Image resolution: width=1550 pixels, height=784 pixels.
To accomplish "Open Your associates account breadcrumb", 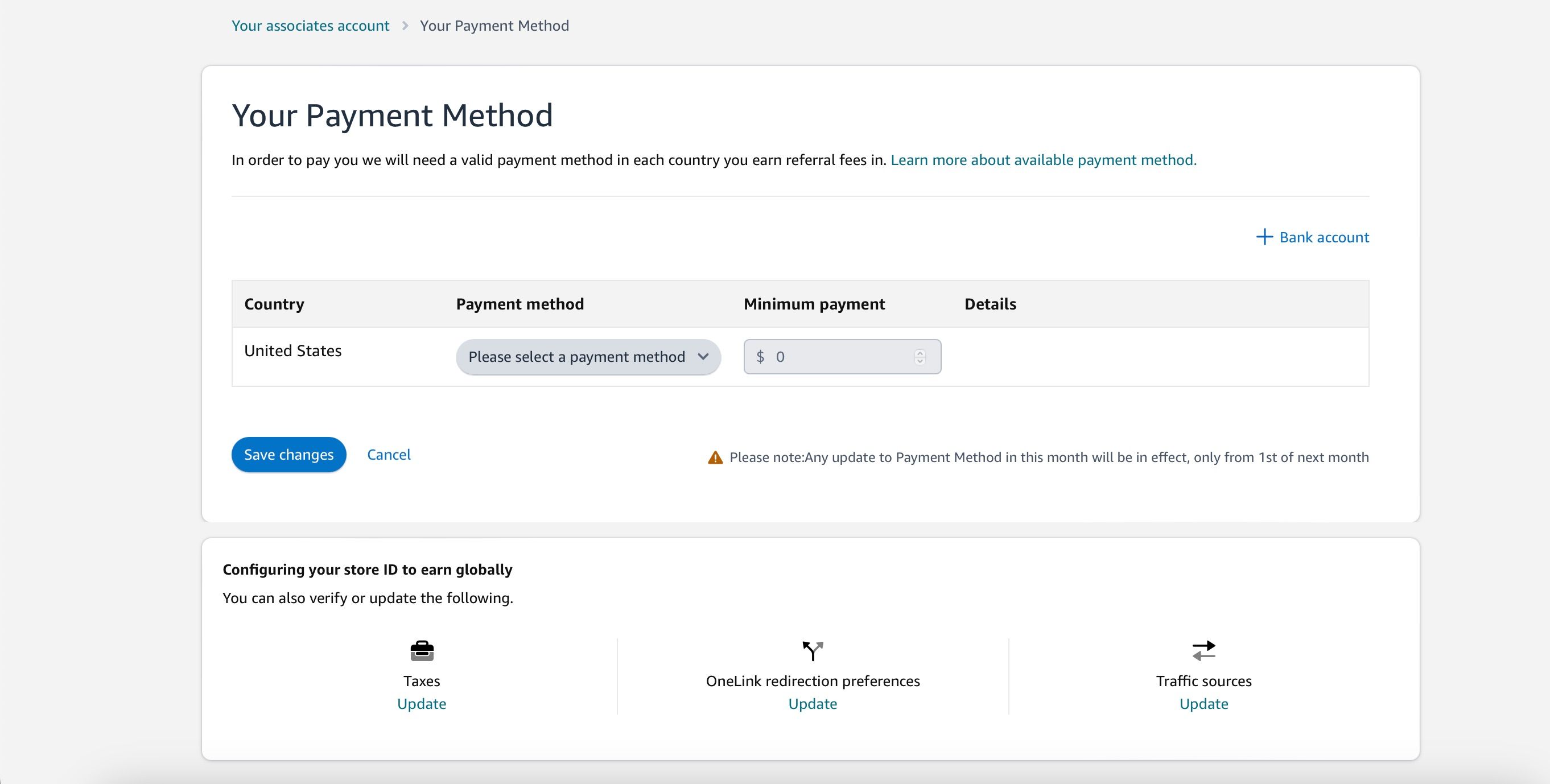I will tap(311, 25).
